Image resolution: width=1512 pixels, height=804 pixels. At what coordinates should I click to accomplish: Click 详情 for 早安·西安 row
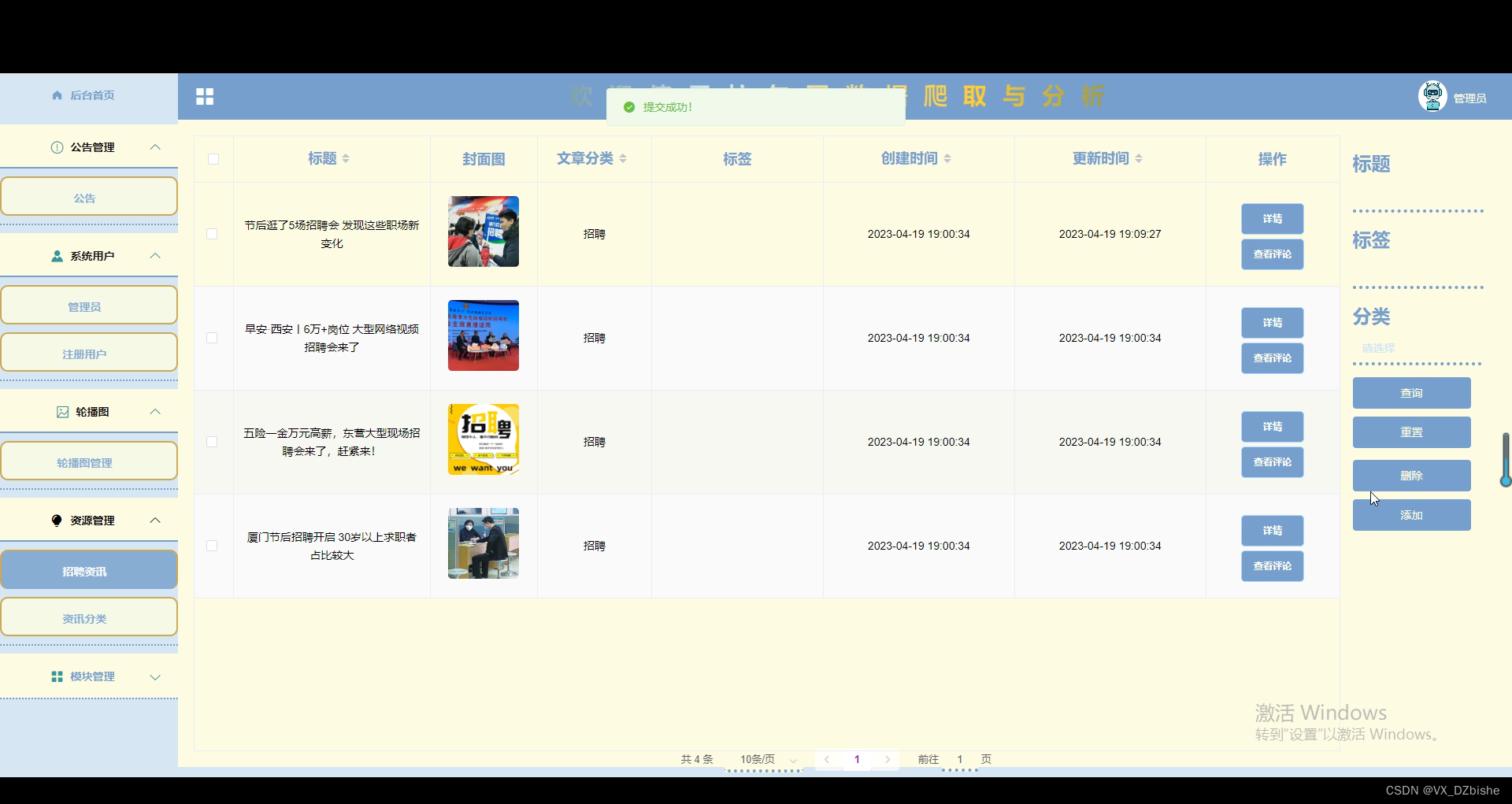[1273, 323]
